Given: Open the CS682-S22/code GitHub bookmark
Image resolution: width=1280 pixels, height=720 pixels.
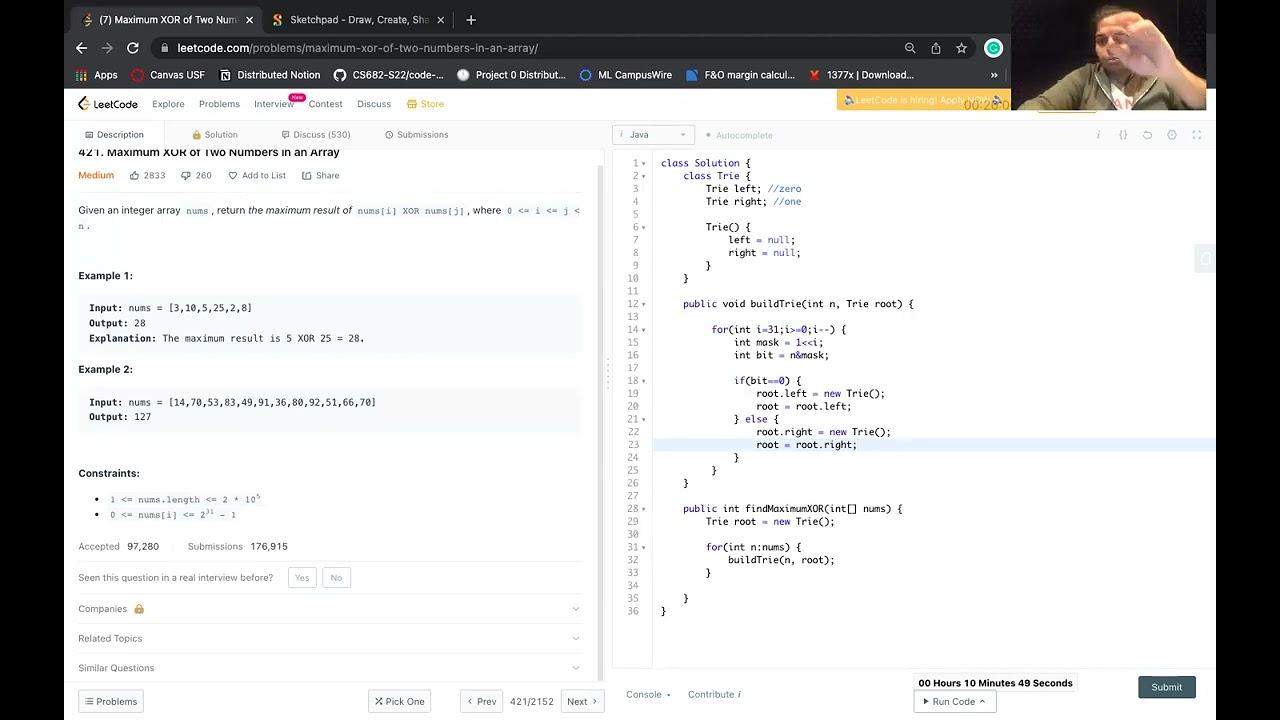Looking at the screenshot, I should point(389,75).
